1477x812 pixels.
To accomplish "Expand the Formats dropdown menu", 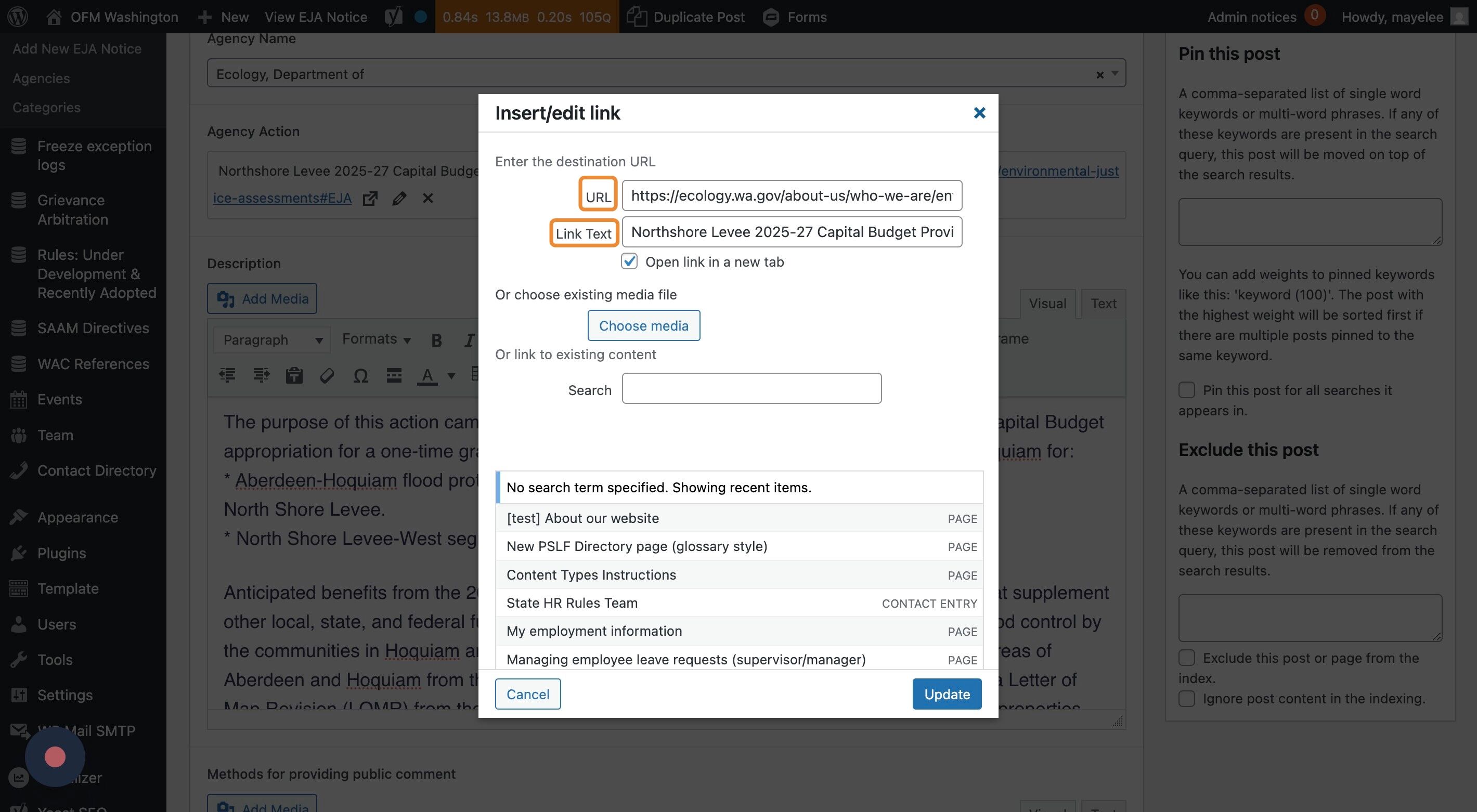I will 376,339.
